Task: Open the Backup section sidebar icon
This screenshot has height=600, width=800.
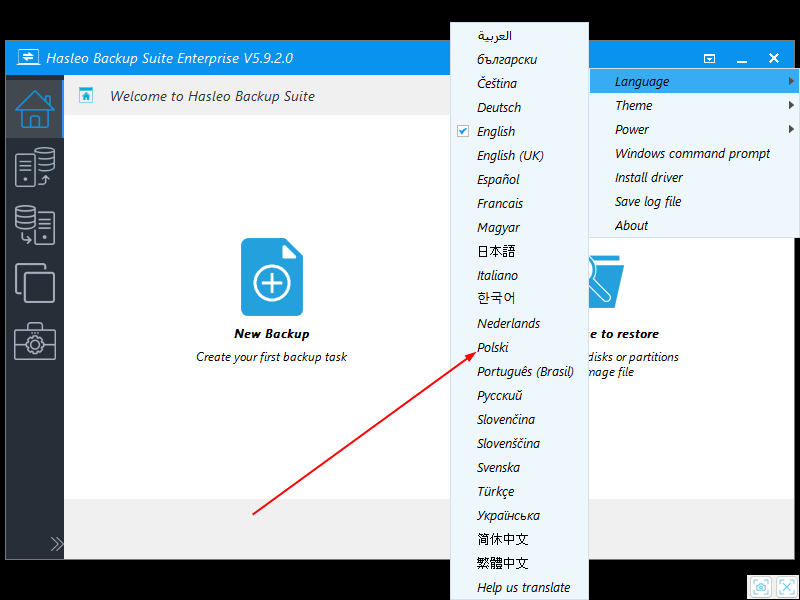Action: [x=35, y=167]
